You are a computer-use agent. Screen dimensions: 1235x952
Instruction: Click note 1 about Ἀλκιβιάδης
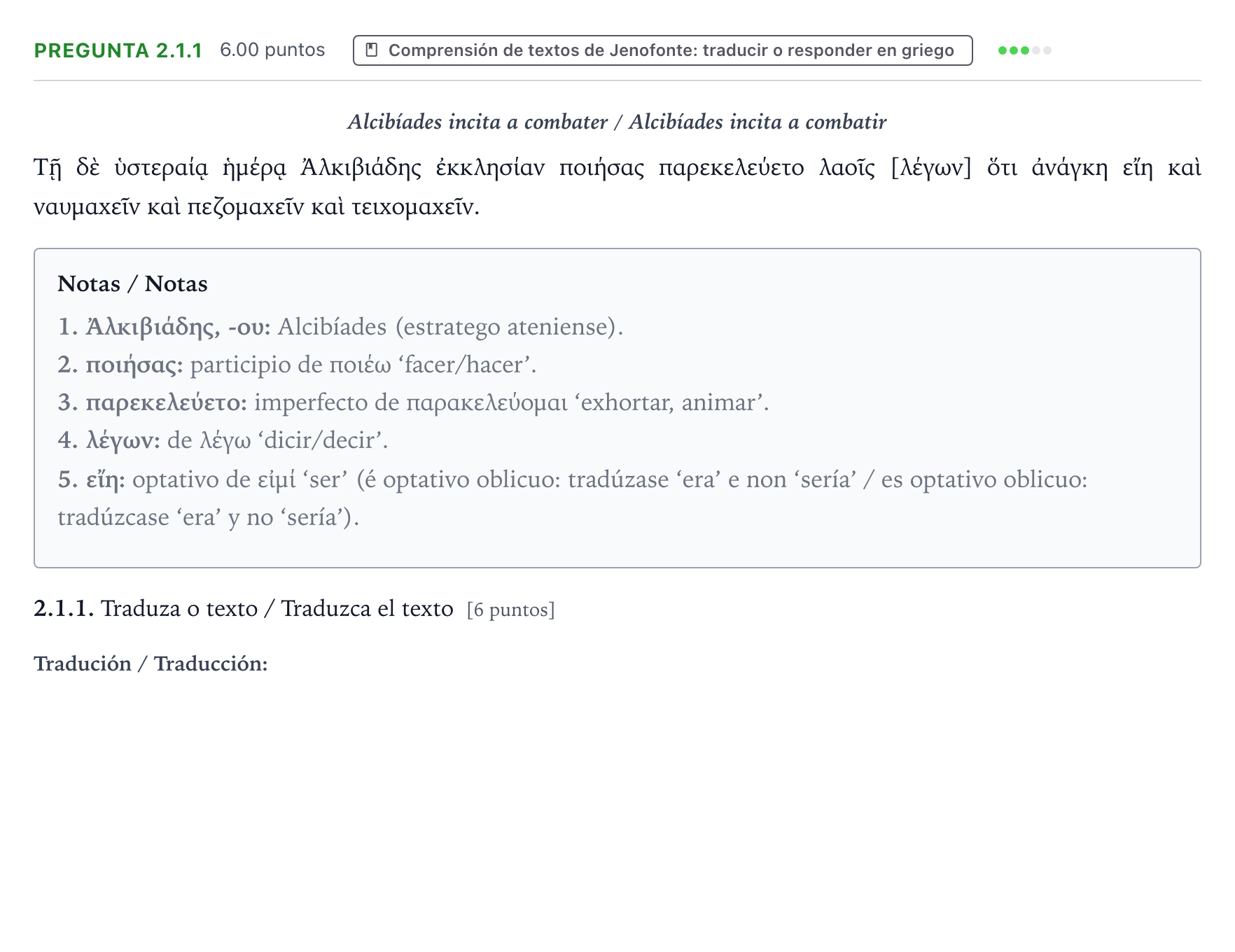[340, 327]
